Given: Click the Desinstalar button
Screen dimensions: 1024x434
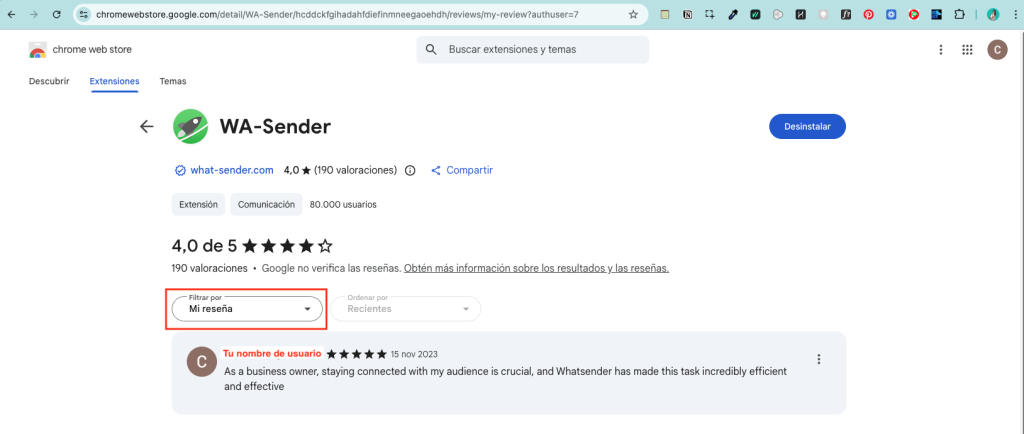Looking at the screenshot, I should click(807, 126).
